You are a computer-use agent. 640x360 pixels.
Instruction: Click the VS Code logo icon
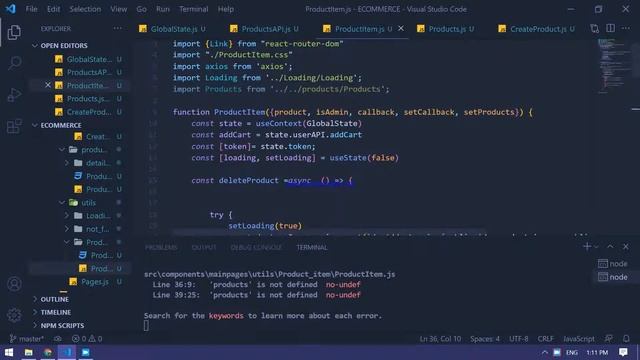(x=11, y=9)
